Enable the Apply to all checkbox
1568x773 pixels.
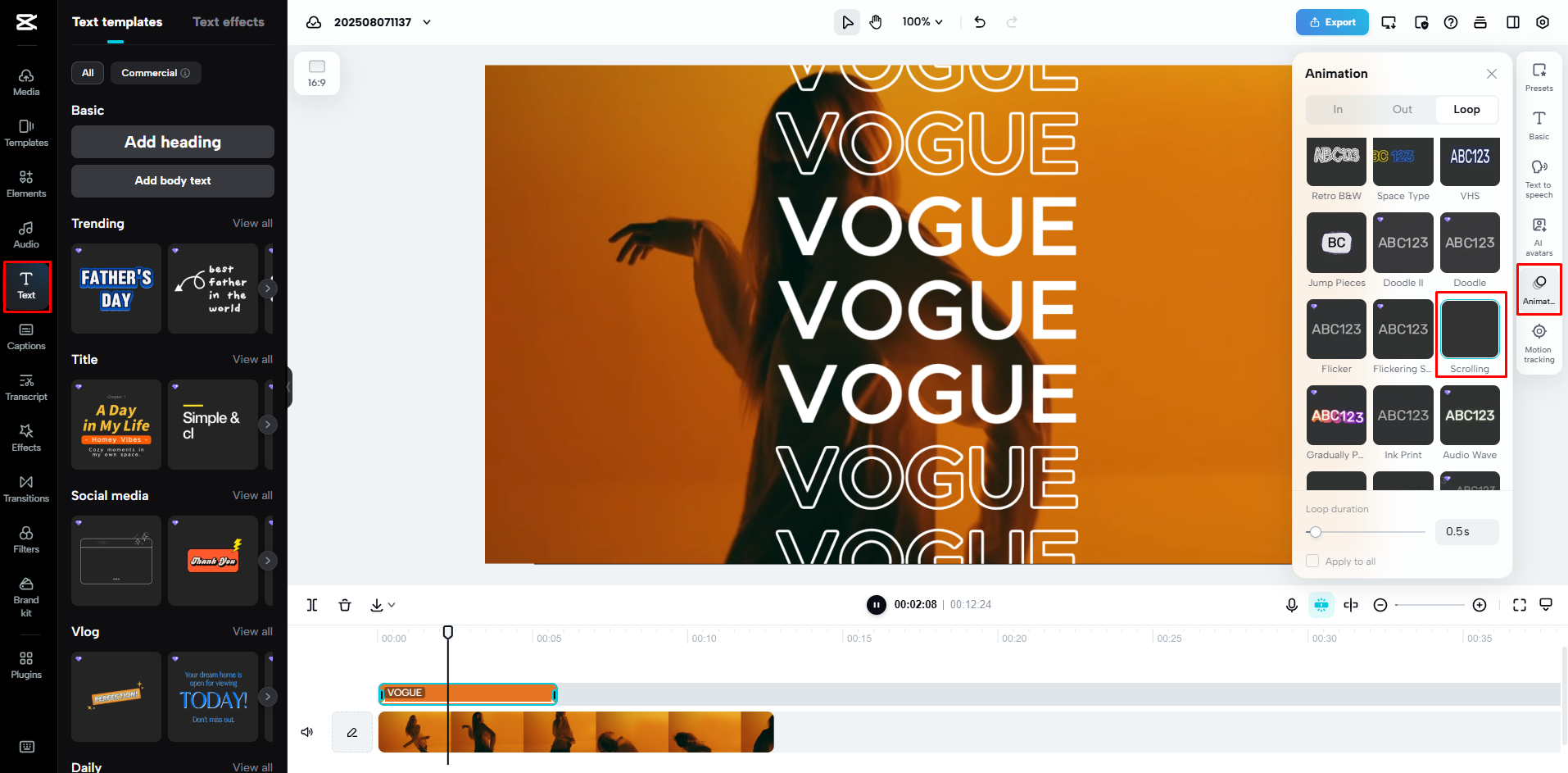[x=1312, y=561]
